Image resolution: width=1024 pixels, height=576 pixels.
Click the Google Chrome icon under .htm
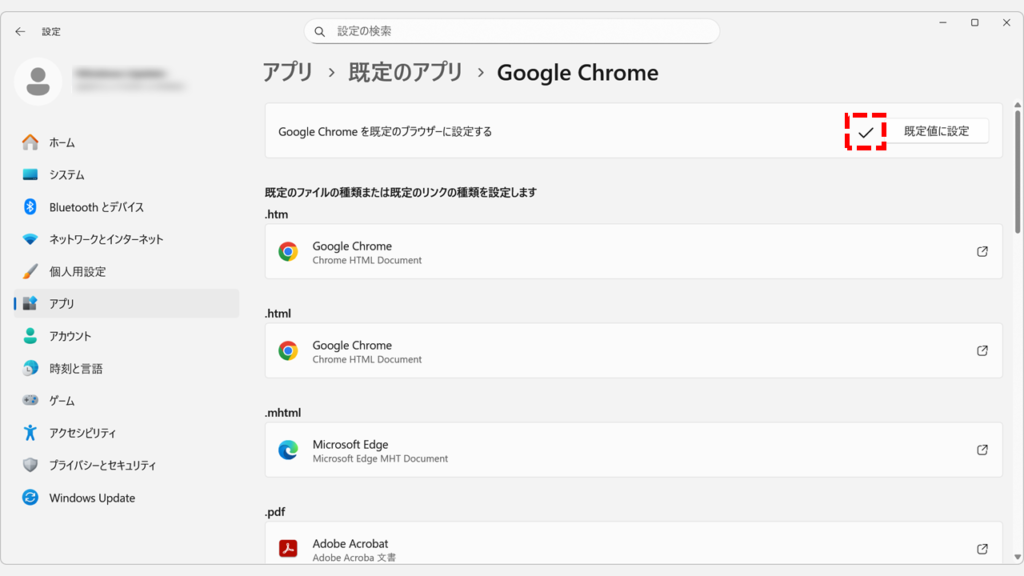coord(289,251)
